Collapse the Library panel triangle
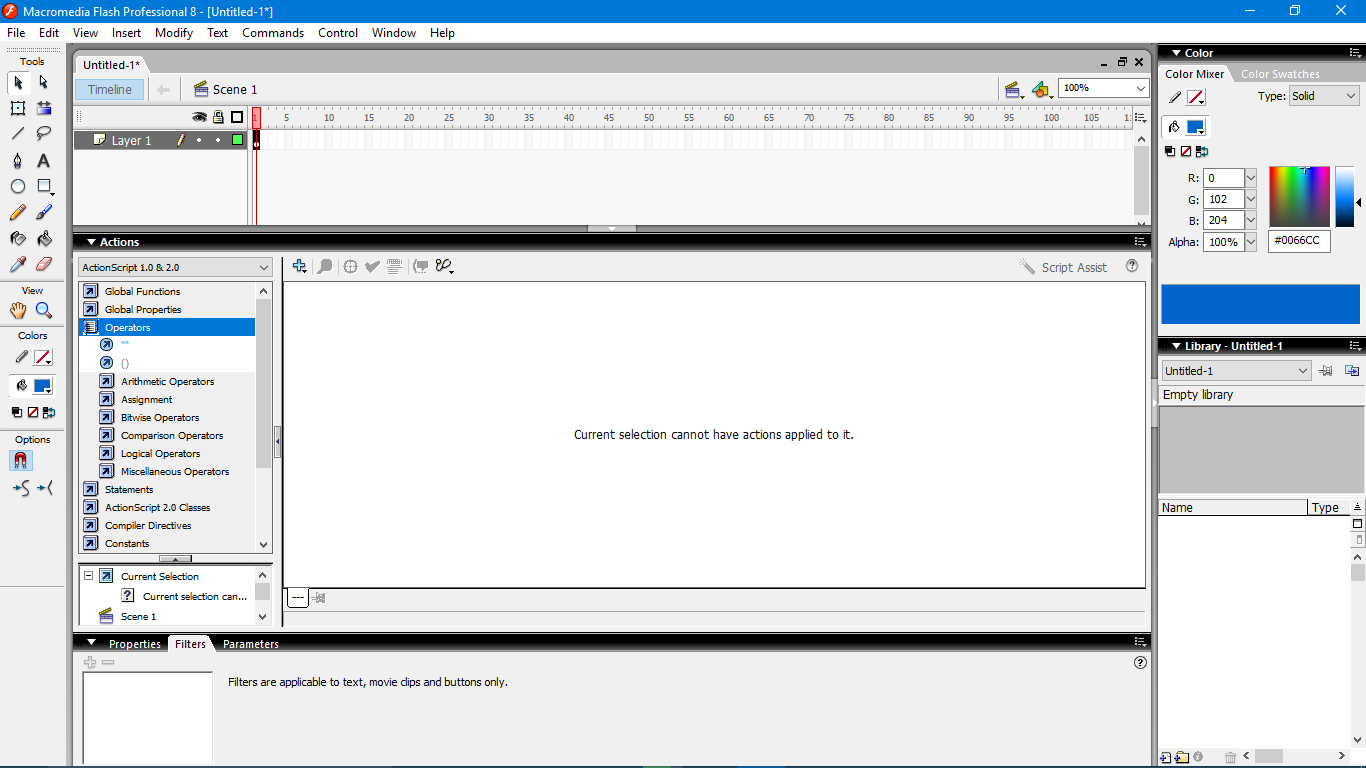This screenshot has width=1366, height=768. coord(1176,346)
